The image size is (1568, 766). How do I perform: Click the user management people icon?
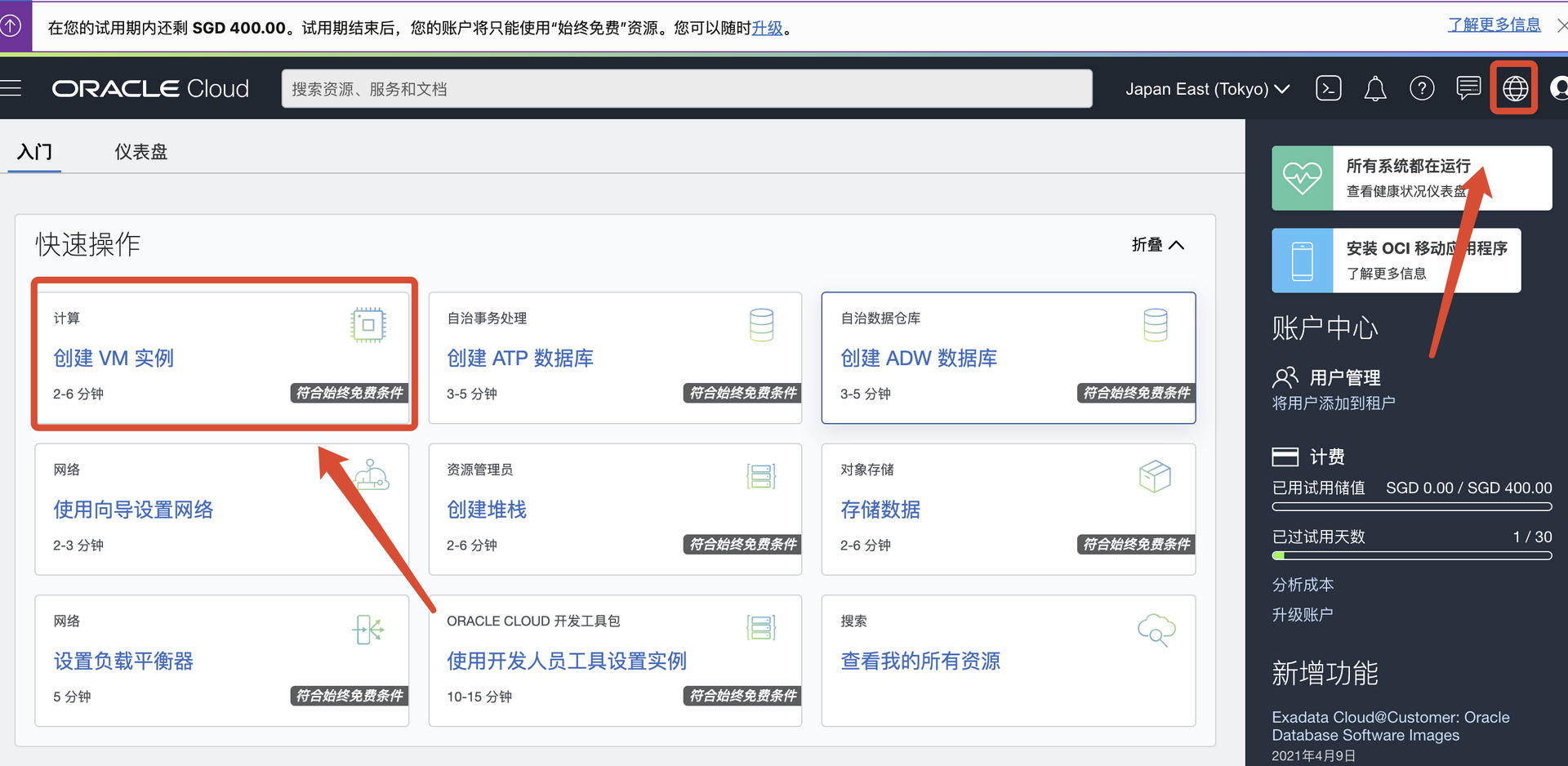tap(1285, 377)
